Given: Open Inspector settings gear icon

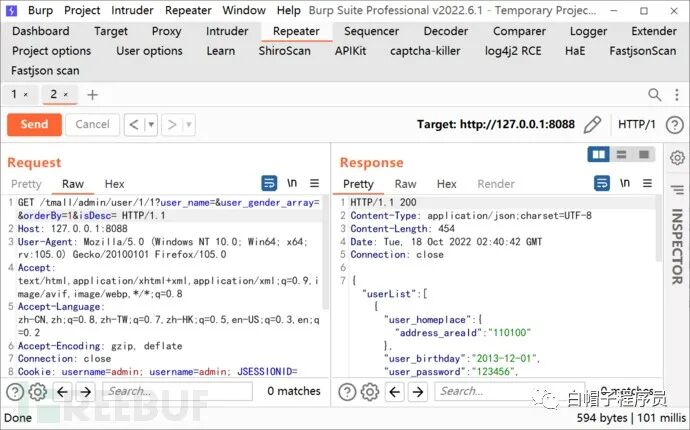Looking at the screenshot, I should click(677, 158).
